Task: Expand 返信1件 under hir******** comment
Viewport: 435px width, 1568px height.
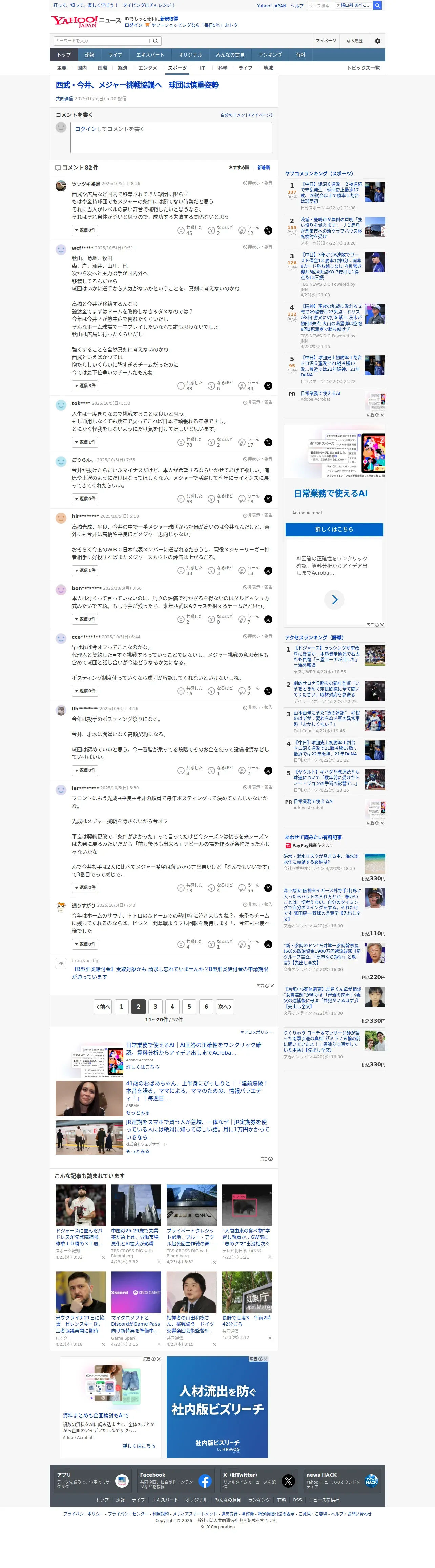Action: click(85, 570)
